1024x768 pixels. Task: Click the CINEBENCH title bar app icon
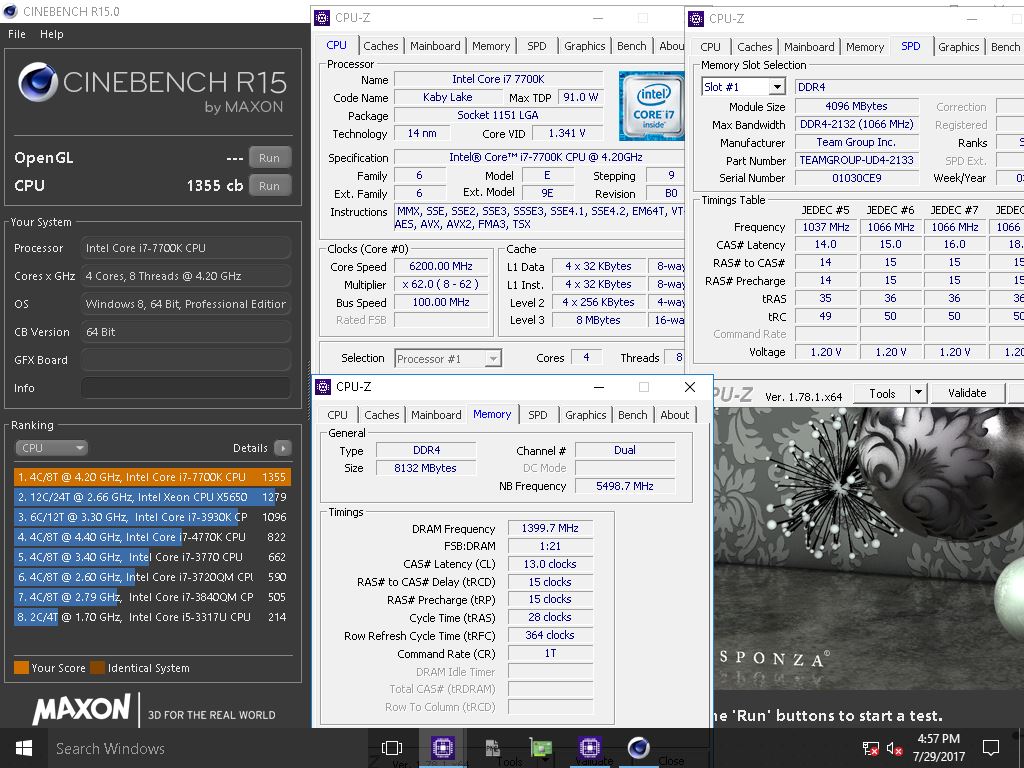pyautogui.click(x=10, y=11)
